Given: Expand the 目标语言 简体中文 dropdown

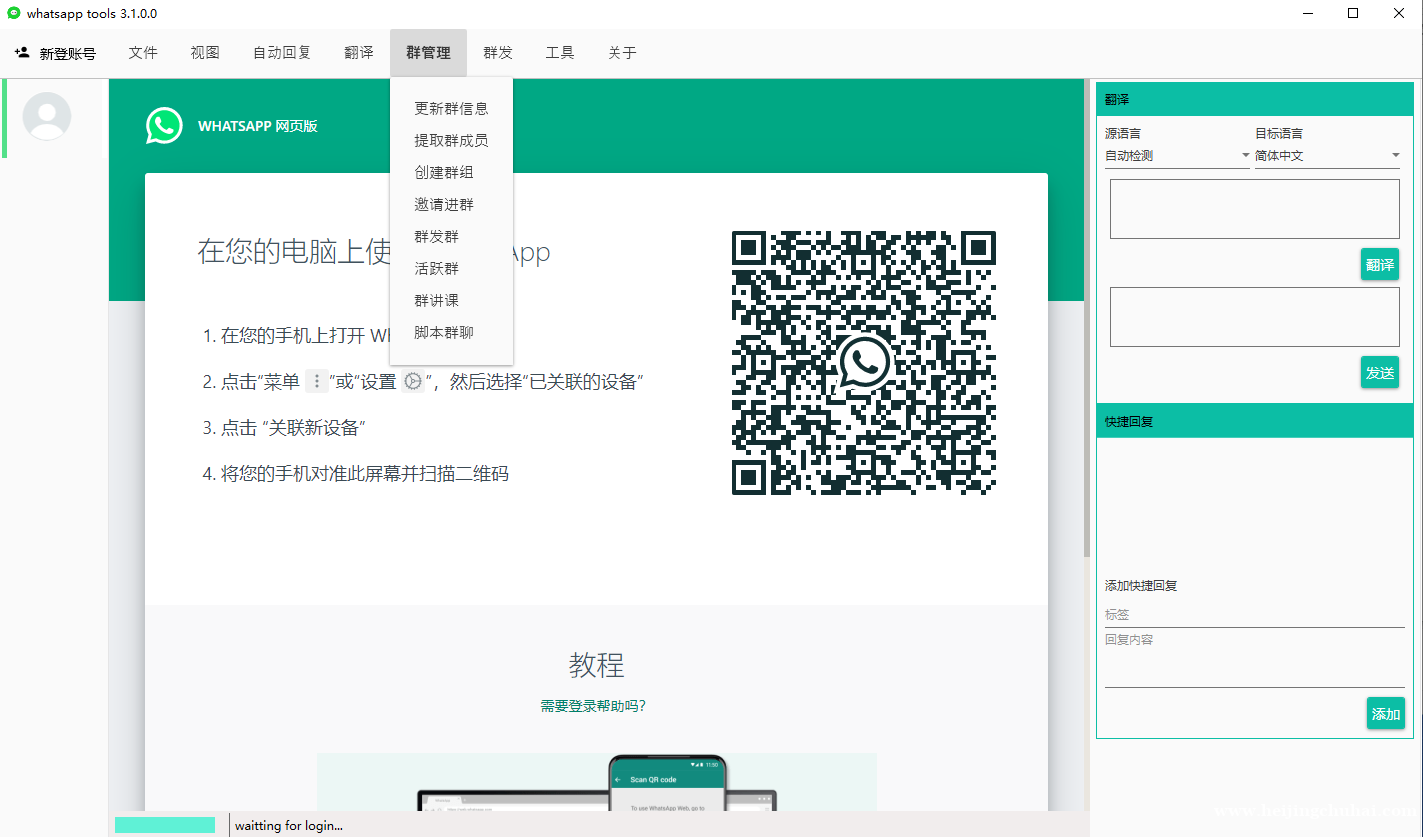Looking at the screenshot, I should (1327, 156).
